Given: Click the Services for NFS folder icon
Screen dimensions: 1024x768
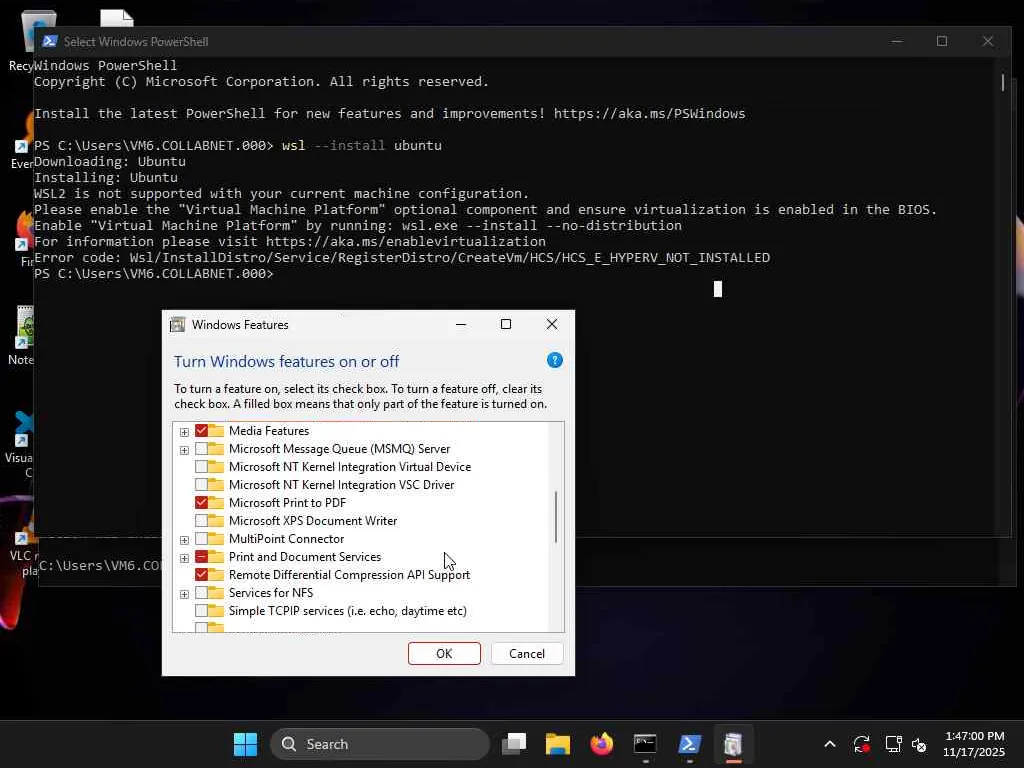Looking at the screenshot, I should [x=216, y=593].
